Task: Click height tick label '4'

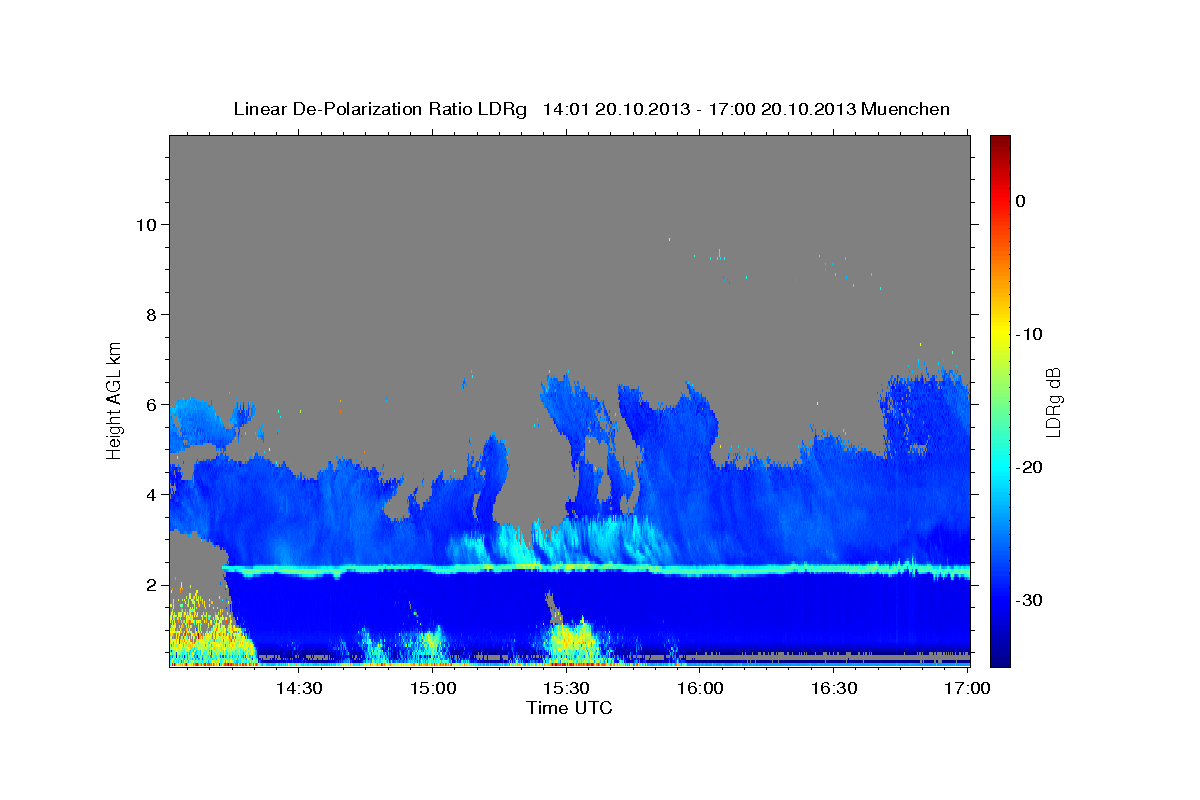Action: point(150,495)
